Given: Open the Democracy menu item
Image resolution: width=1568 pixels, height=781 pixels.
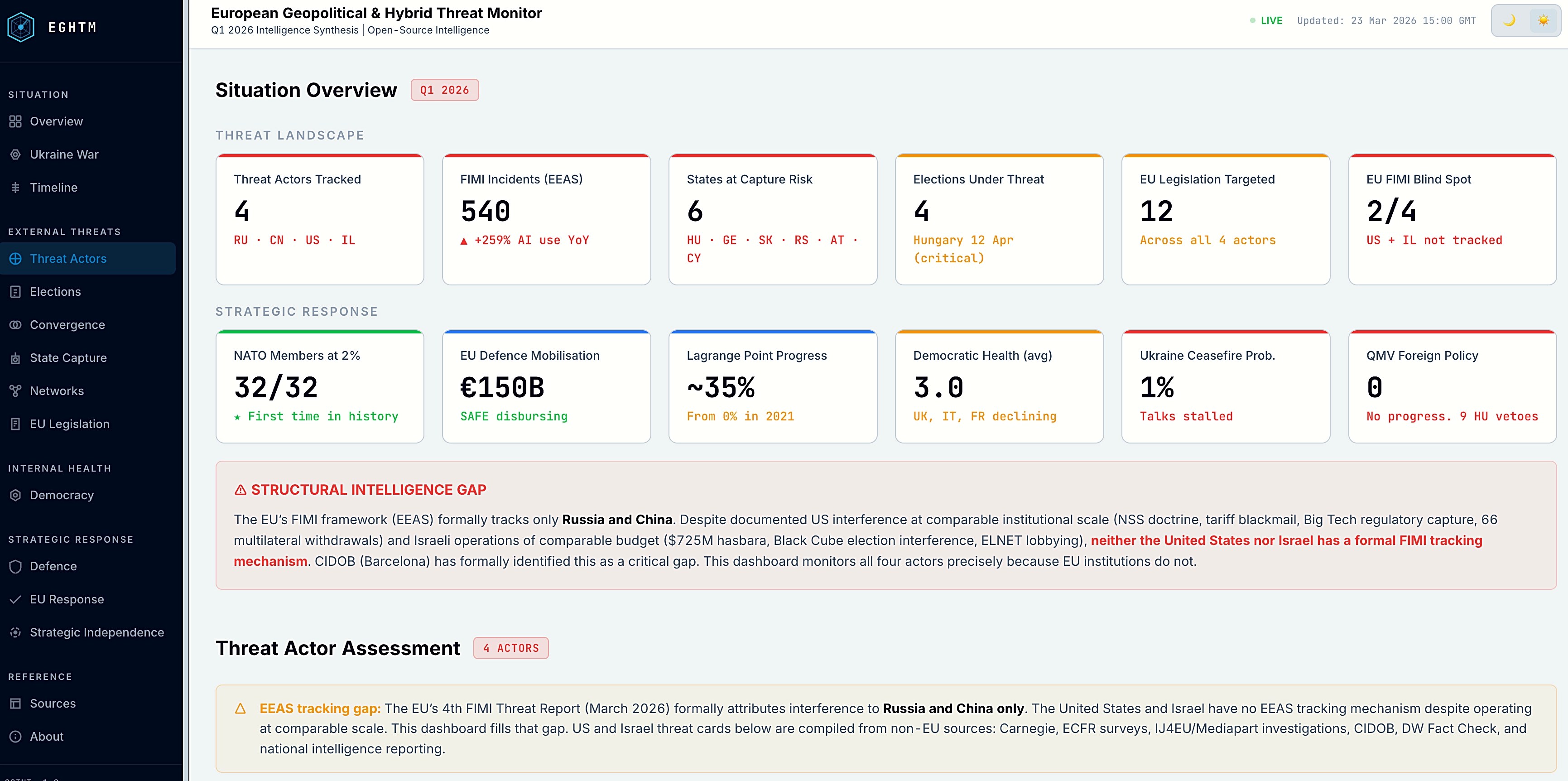Looking at the screenshot, I should [x=62, y=496].
